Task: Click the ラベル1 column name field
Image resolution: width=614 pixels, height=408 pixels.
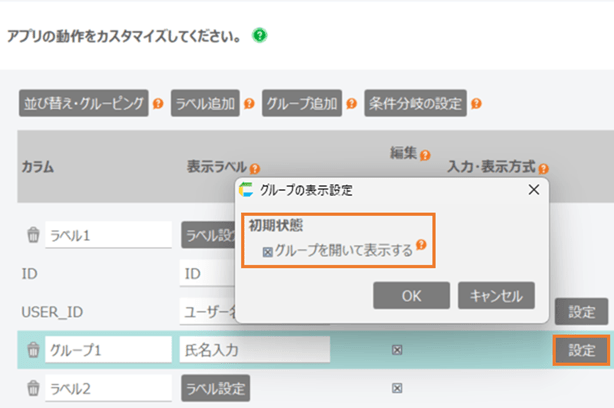Action: [x=108, y=235]
